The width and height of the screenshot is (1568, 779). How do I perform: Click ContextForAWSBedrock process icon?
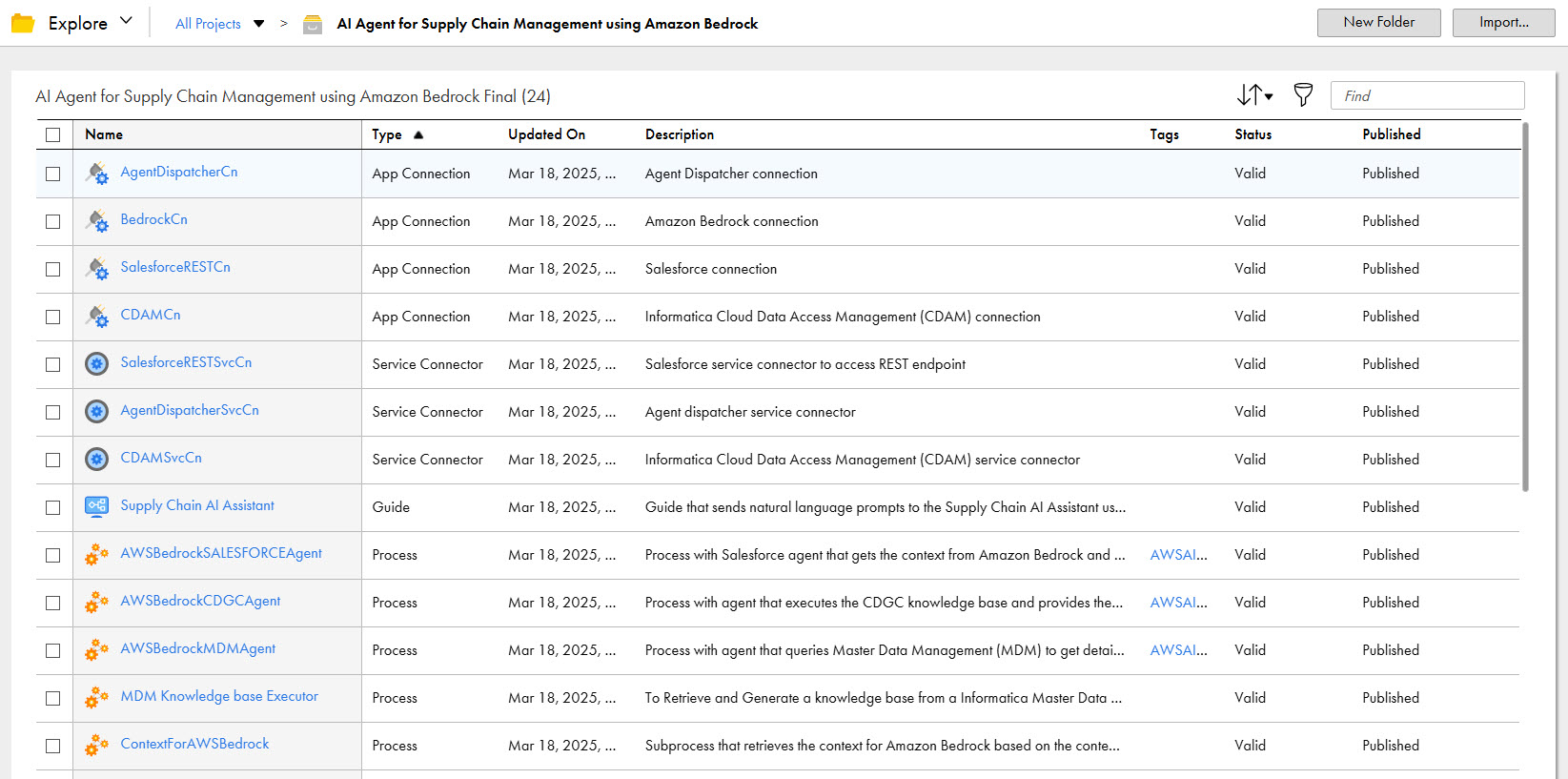tap(97, 746)
